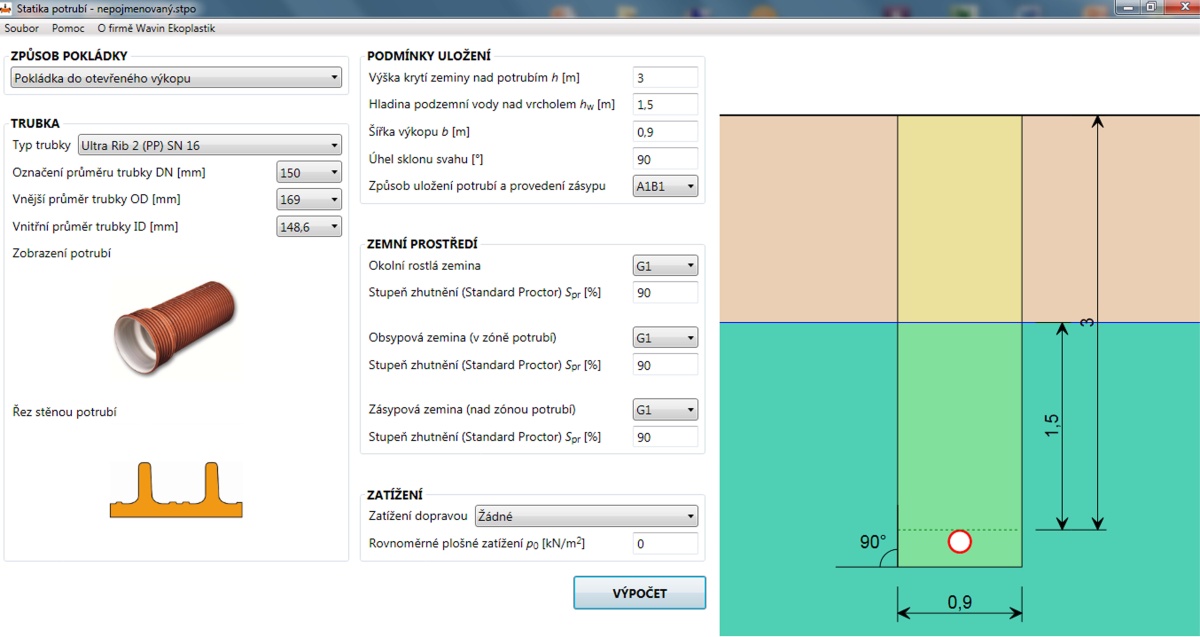This screenshot has width=1200, height=637.
Task: Open the O firmě Wavin Ekoplastik menu
Action: [x=156, y=28]
